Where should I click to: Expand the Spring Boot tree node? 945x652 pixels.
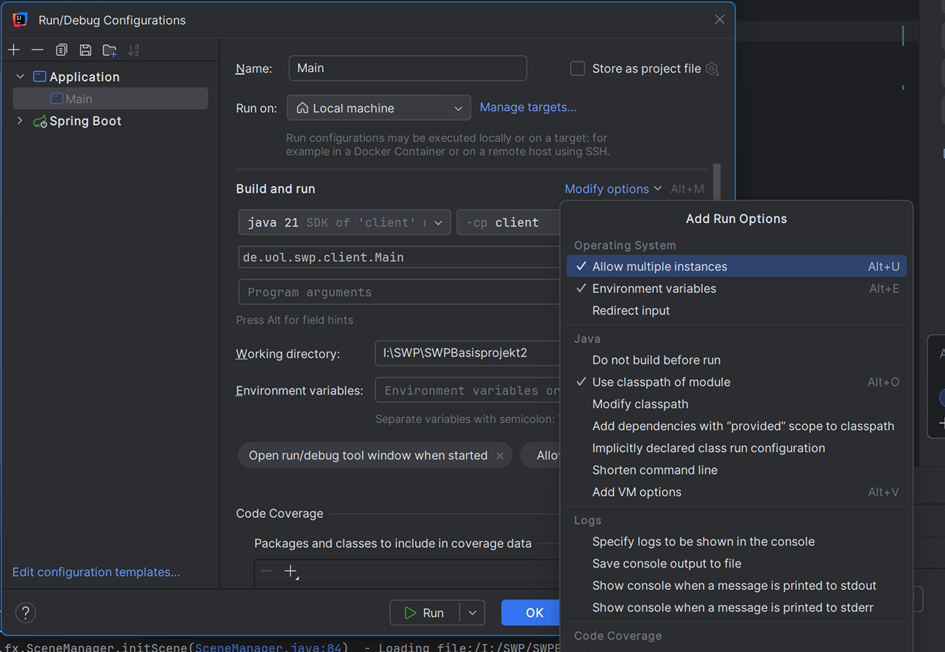pyautogui.click(x=20, y=121)
